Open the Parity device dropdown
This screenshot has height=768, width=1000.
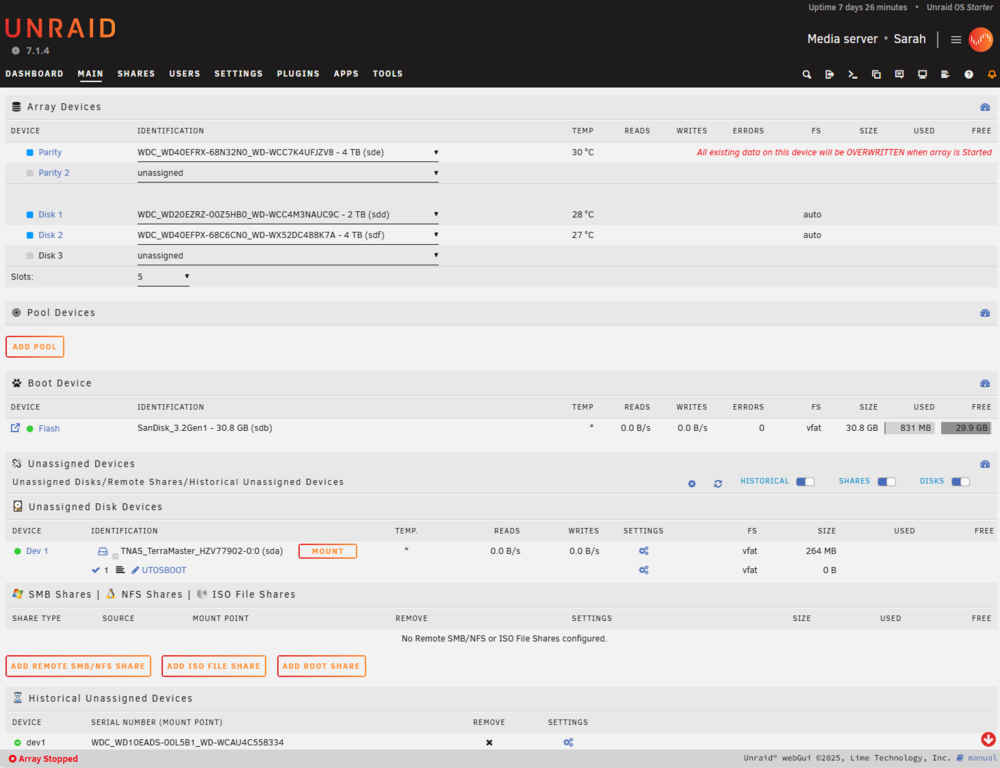tap(288, 152)
